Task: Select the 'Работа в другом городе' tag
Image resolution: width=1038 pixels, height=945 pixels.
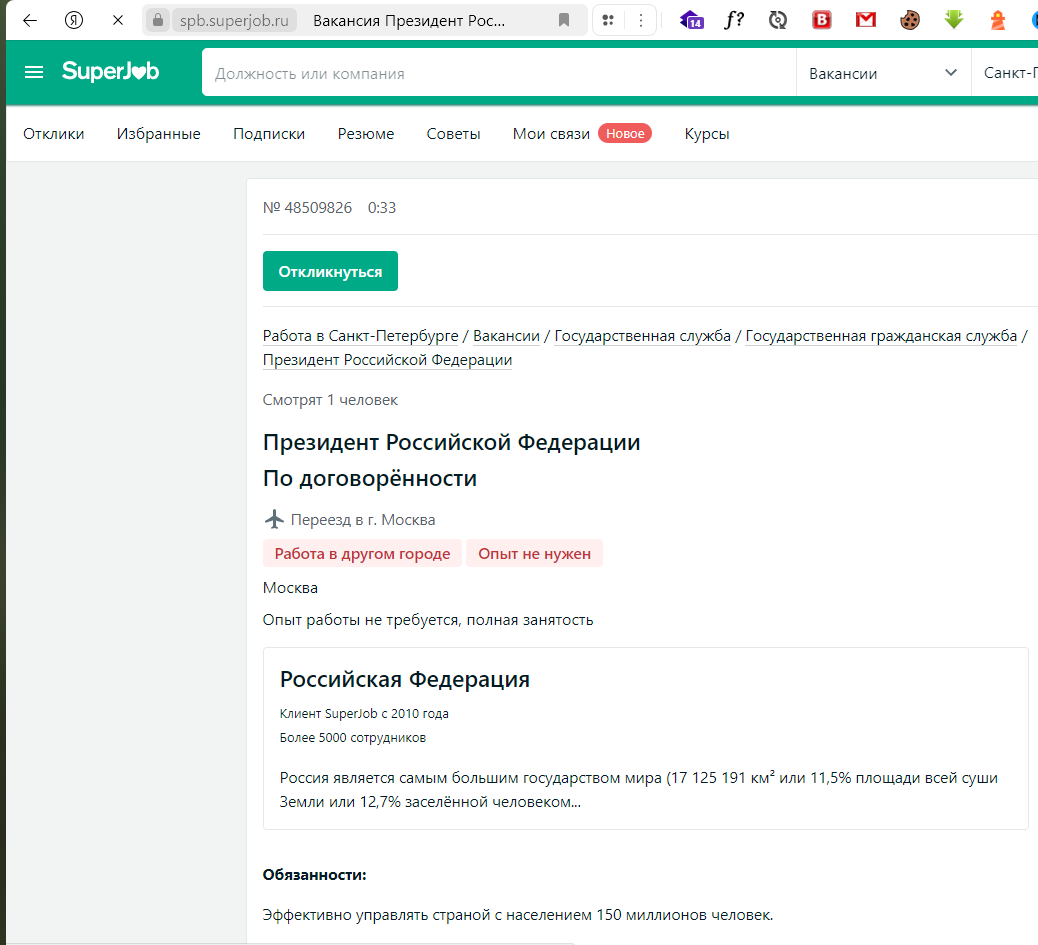Action: (x=361, y=552)
